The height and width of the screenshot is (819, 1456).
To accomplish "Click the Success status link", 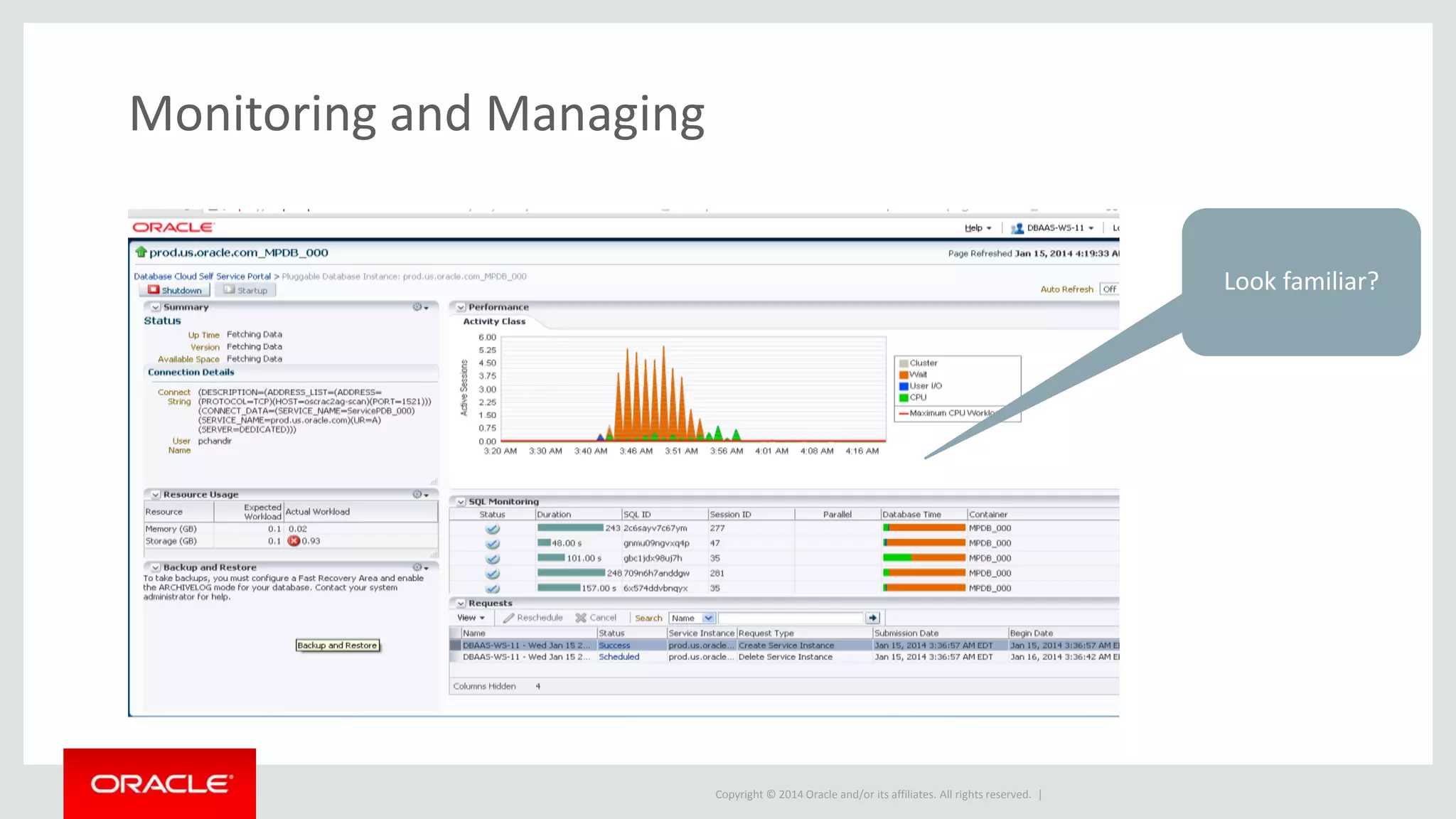I will (614, 646).
